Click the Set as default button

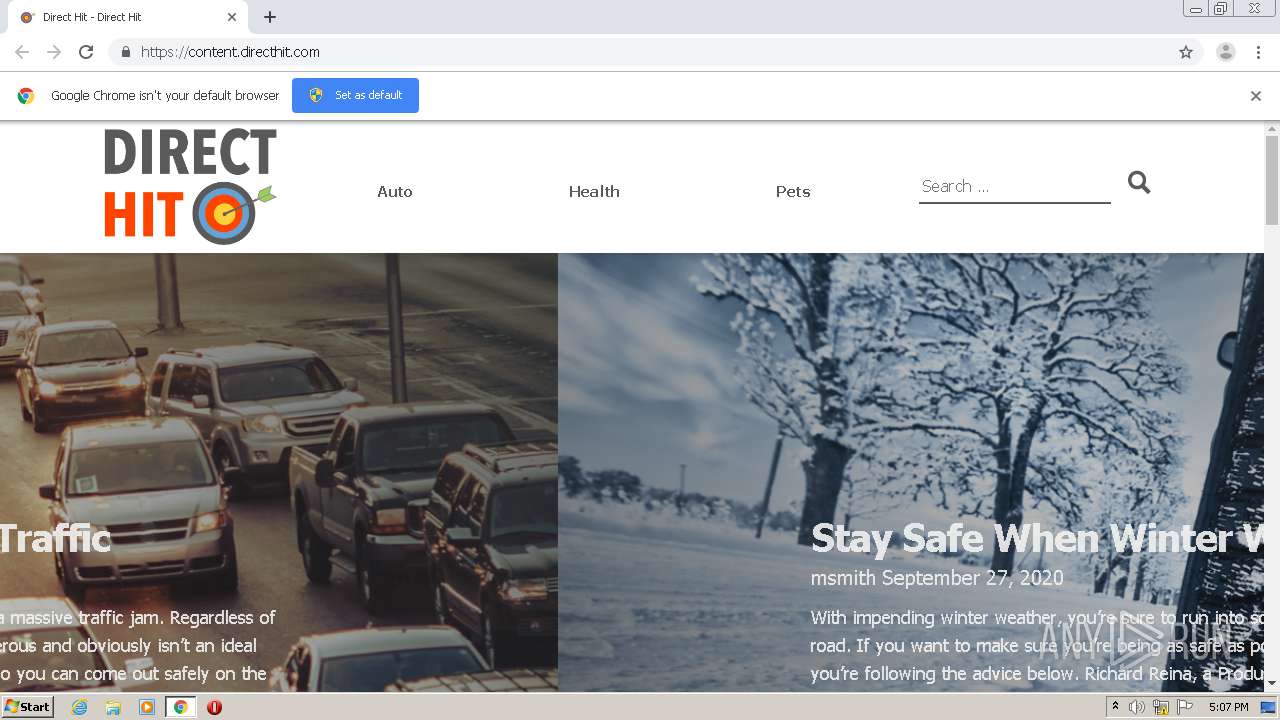click(x=355, y=95)
